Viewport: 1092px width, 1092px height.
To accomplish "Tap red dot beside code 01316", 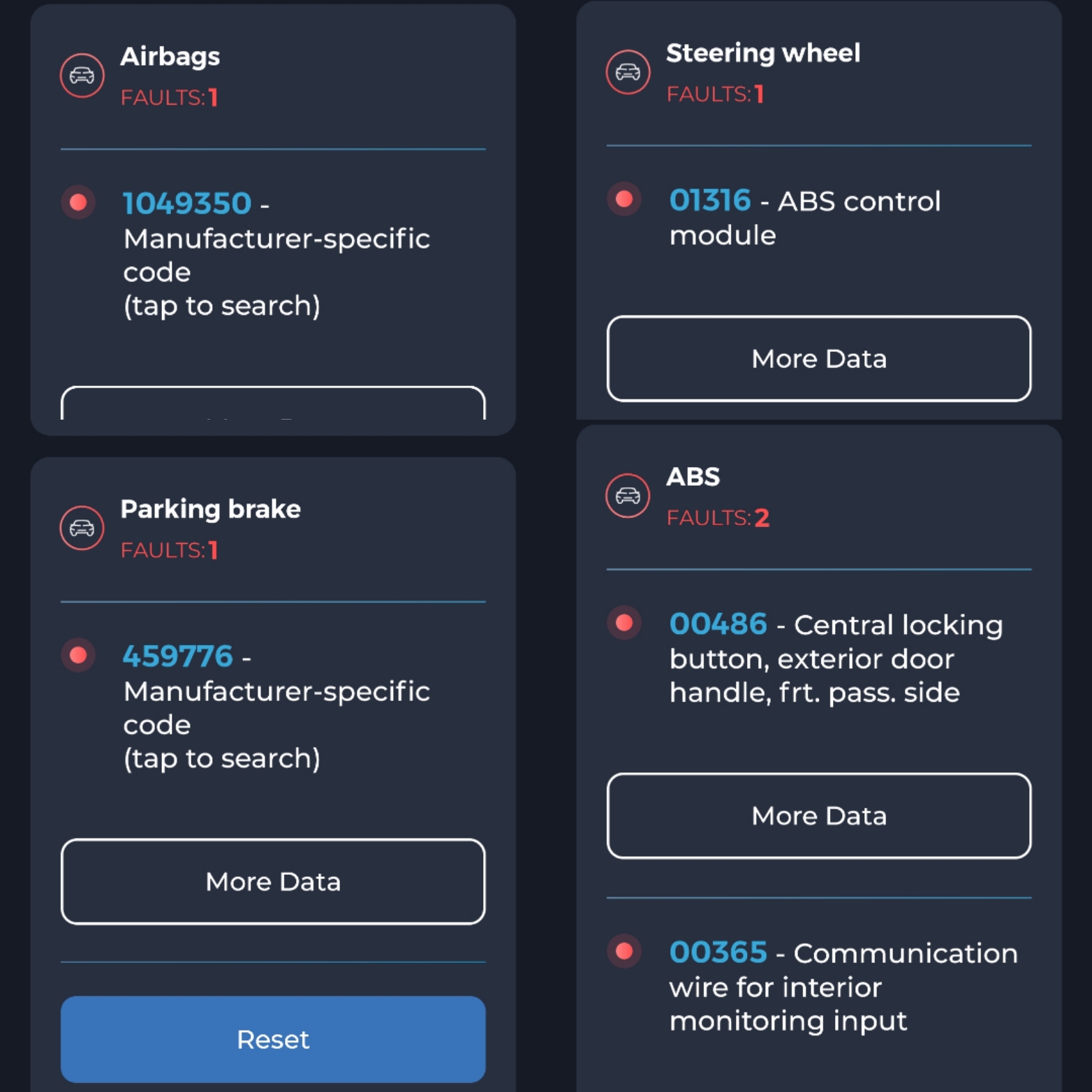I will pyautogui.click(x=624, y=200).
